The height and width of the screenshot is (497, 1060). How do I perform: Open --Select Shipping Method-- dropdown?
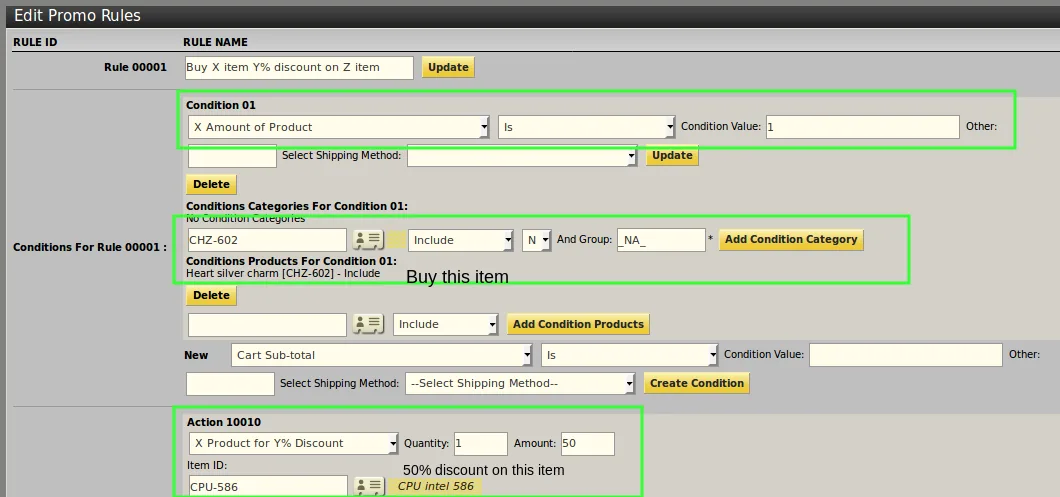[x=520, y=383]
